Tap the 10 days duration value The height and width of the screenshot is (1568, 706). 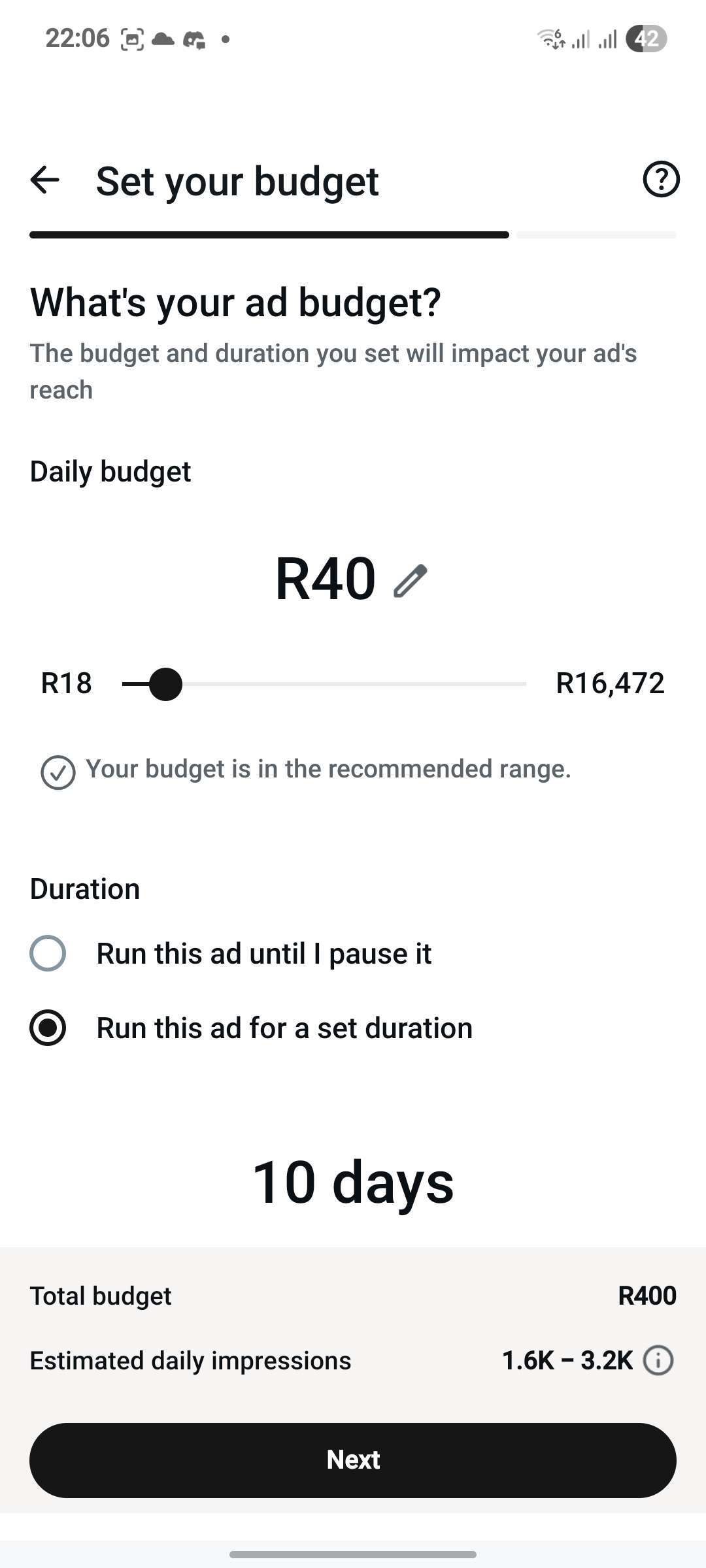(353, 1182)
